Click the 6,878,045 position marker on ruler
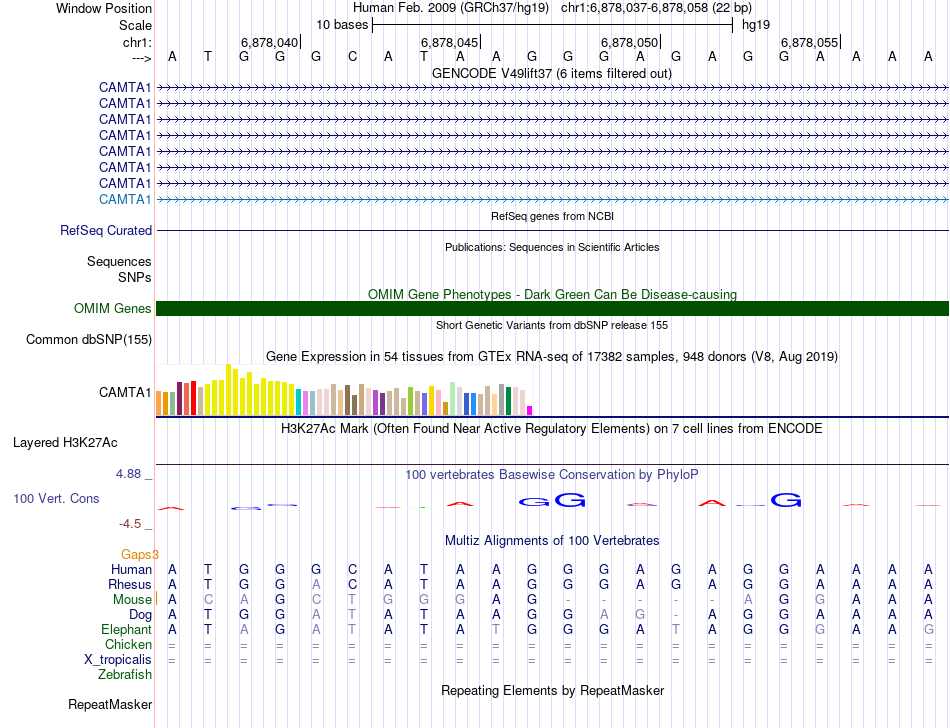Screen dimensions: 950x728 tap(450, 42)
